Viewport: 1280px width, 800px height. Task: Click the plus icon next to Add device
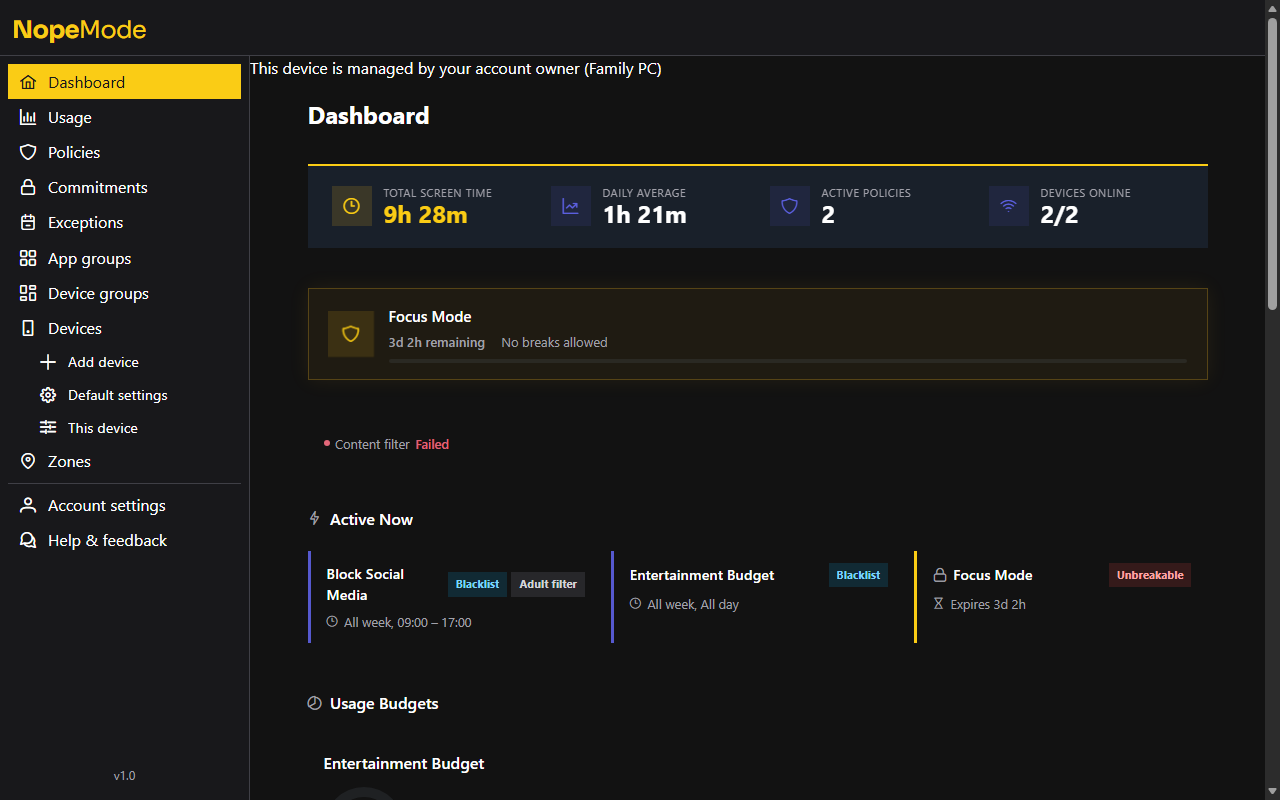(x=47, y=362)
